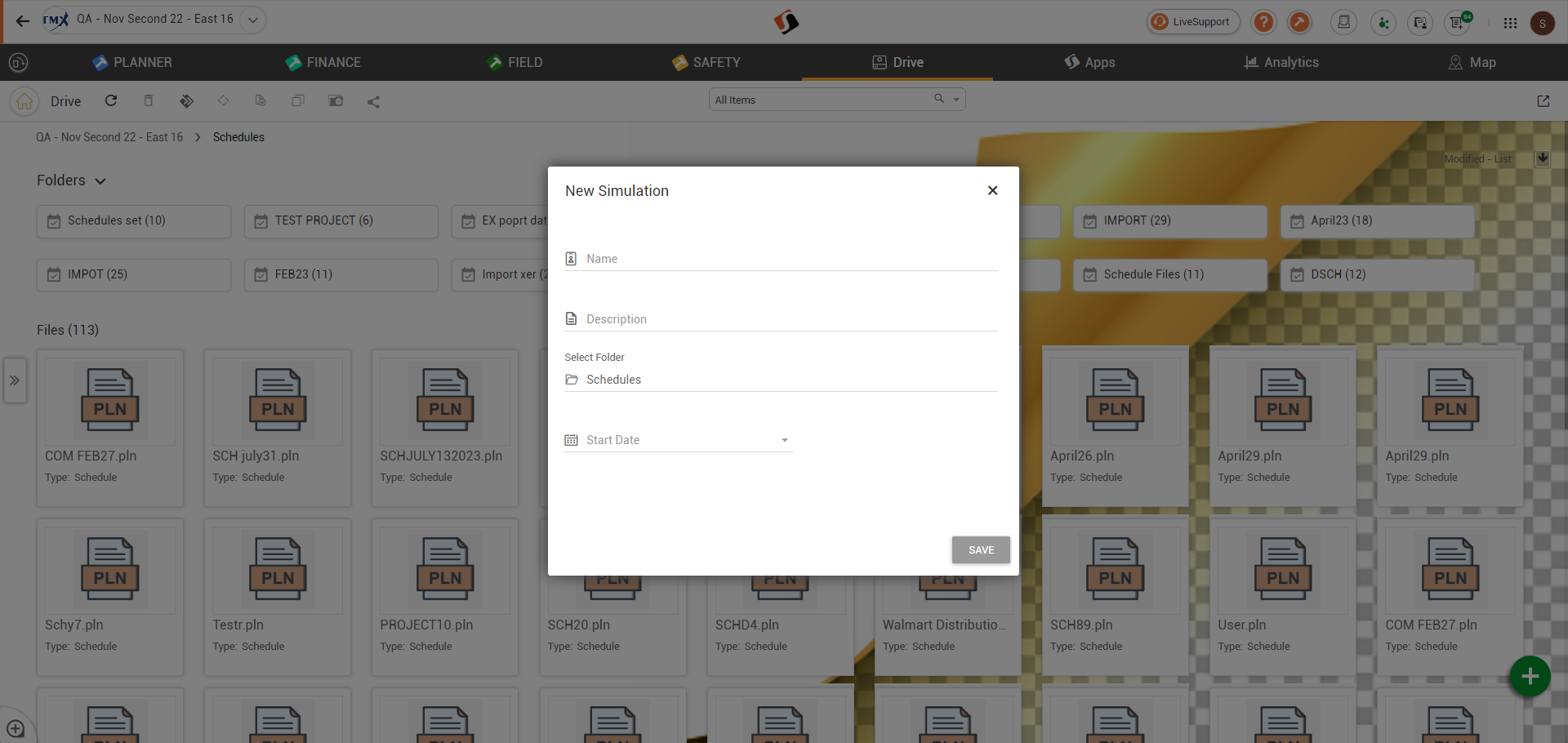This screenshot has width=1568, height=743.
Task: Open the green network nodes icon
Action: 1383,22
